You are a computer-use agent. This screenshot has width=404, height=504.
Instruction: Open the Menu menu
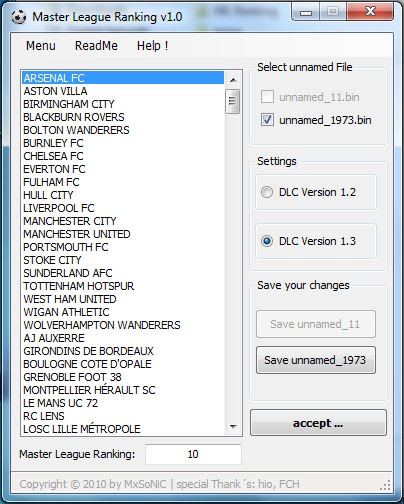[x=41, y=46]
